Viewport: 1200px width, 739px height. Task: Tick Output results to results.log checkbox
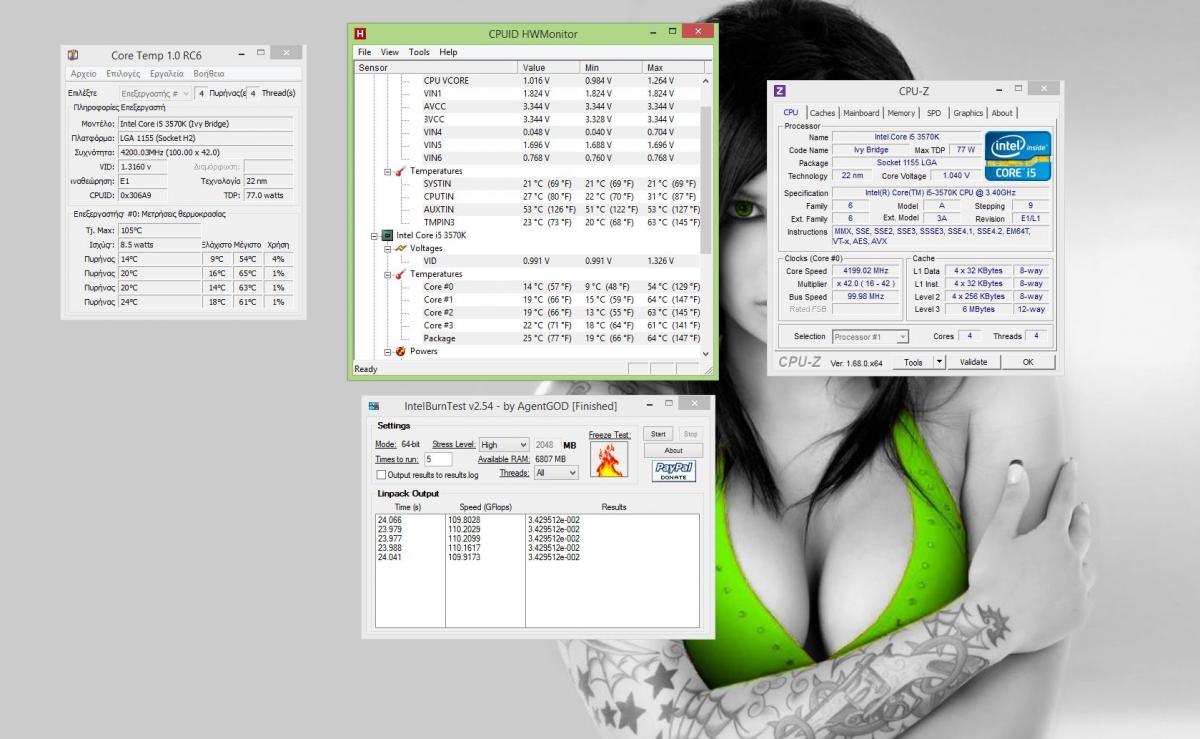coord(381,475)
